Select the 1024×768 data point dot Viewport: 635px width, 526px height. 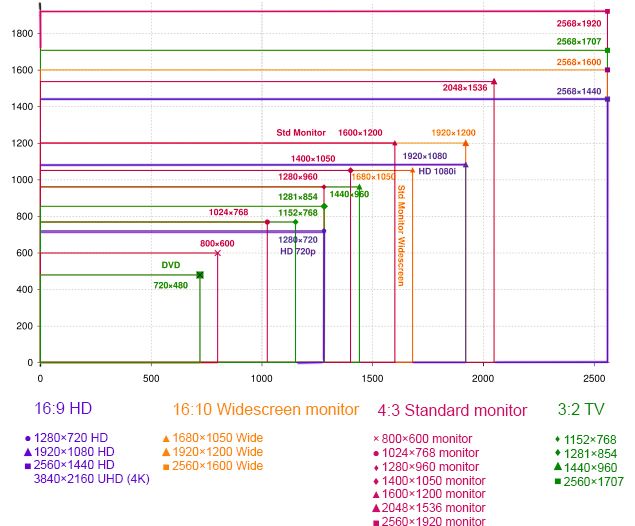[267, 222]
